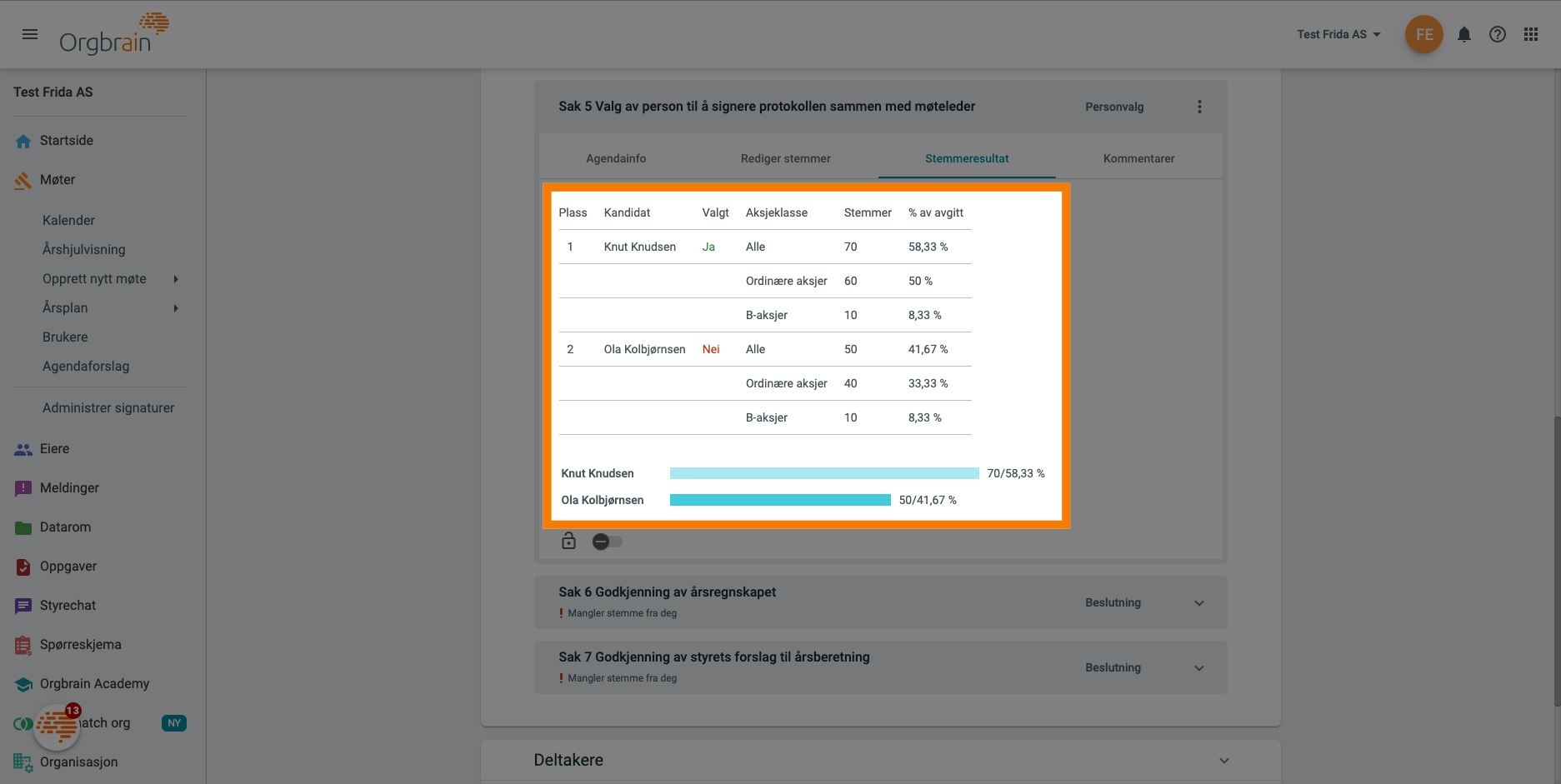1561x784 pixels.
Task: Open Årshjulvisning in the sidebar
Action: tap(84, 250)
